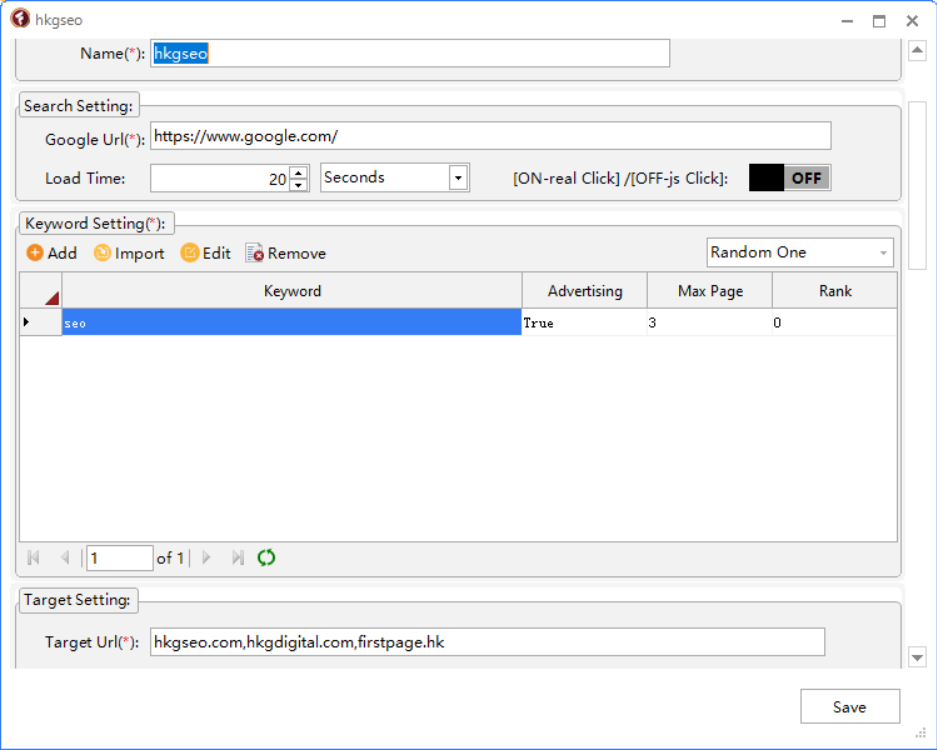Toggle the real Click / js Click switch

(x=789, y=177)
